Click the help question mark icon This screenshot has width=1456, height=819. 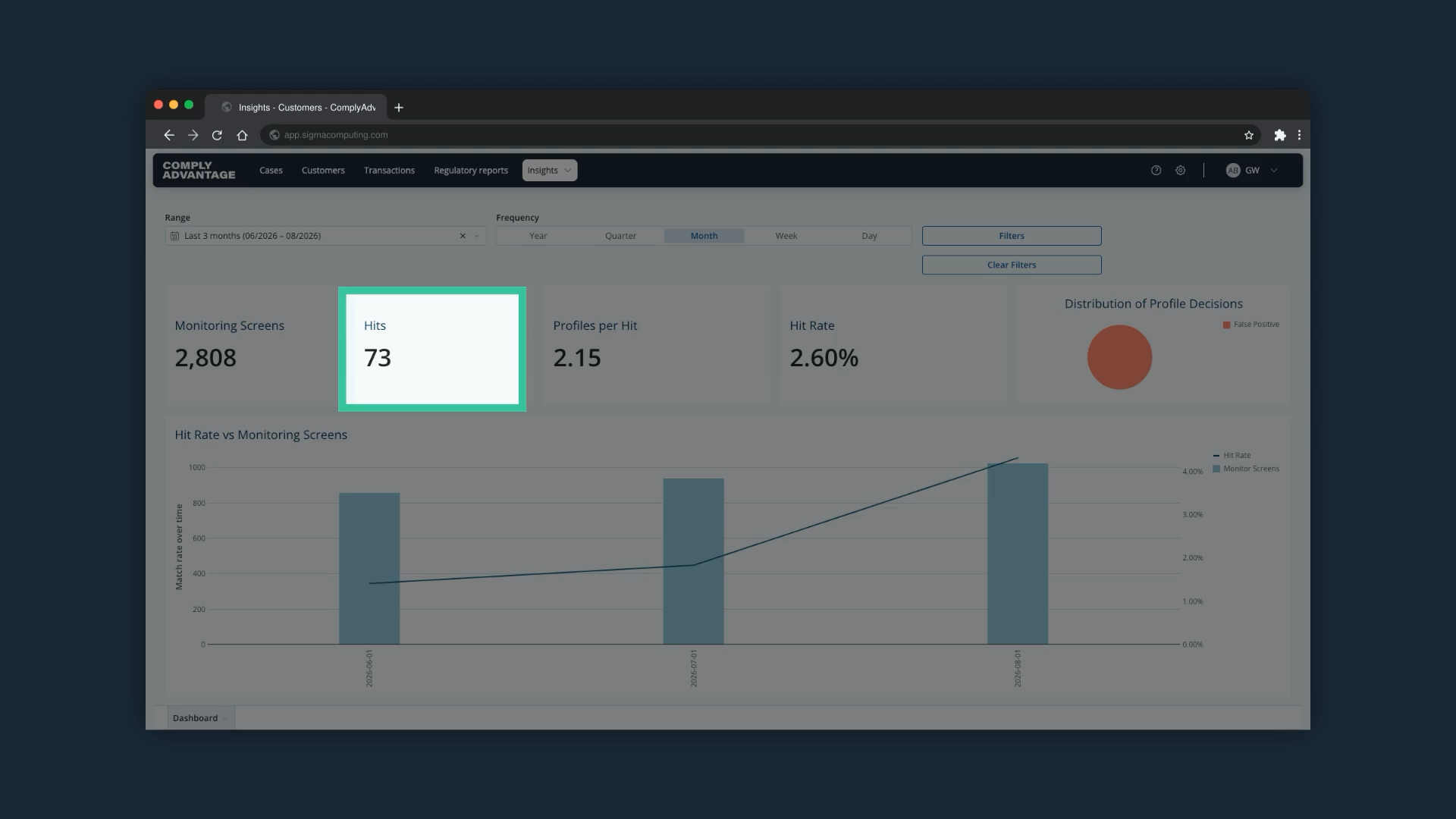(x=1156, y=171)
